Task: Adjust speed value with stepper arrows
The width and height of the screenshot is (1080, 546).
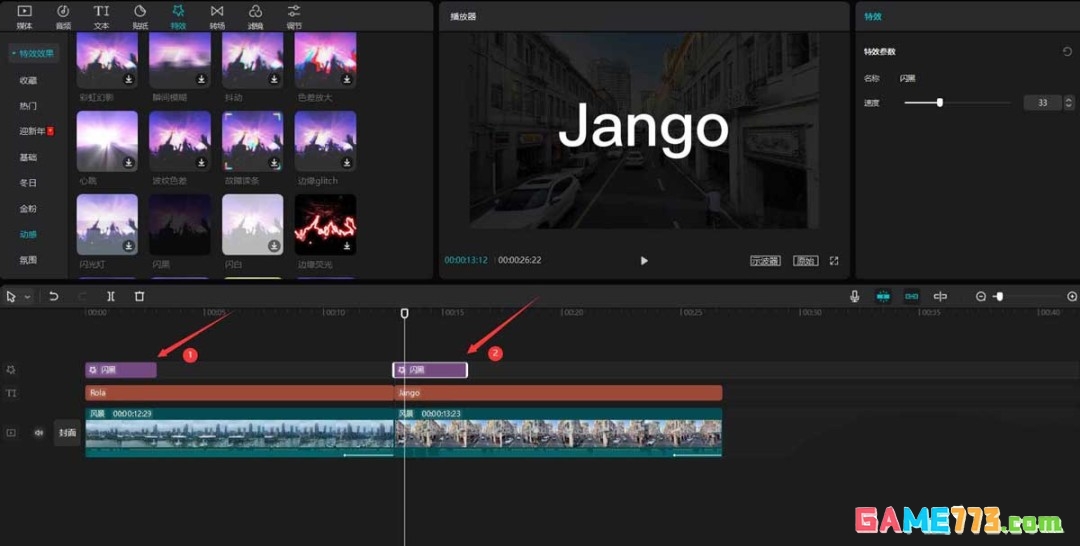Action: click(1068, 103)
